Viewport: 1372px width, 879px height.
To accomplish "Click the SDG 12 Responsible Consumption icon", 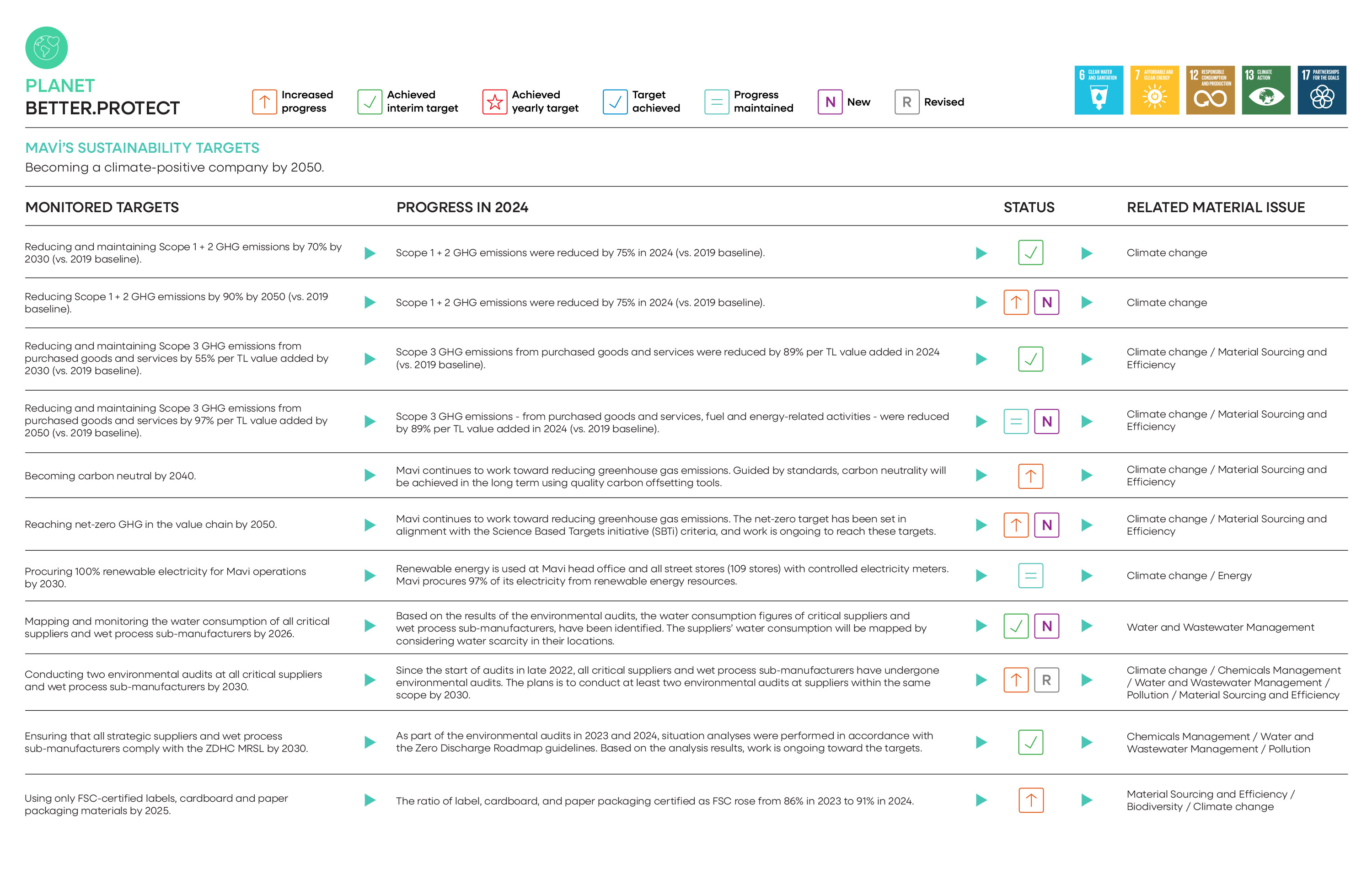I will pos(1210,90).
